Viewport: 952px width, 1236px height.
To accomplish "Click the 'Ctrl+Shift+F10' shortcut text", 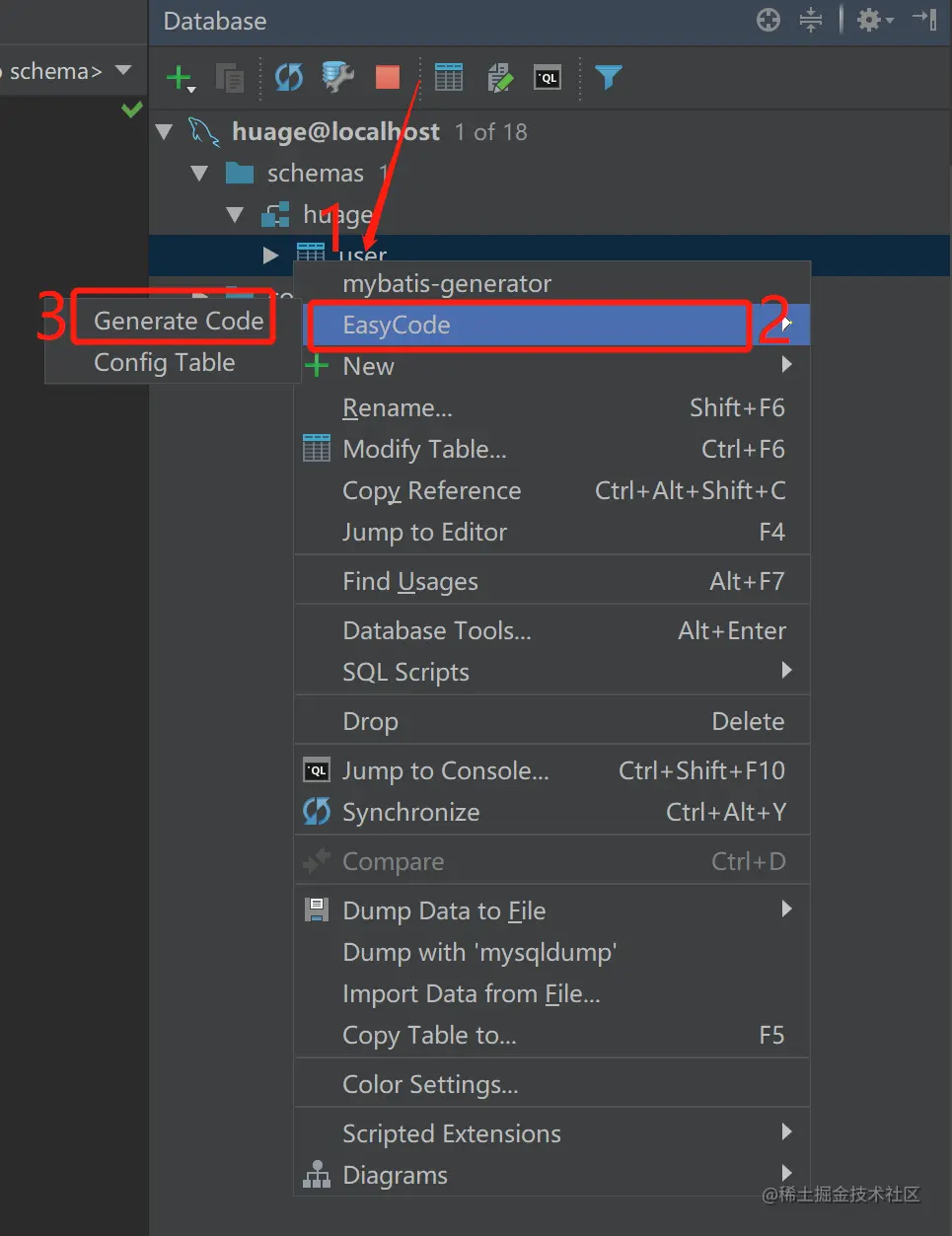I will click(701, 770).
